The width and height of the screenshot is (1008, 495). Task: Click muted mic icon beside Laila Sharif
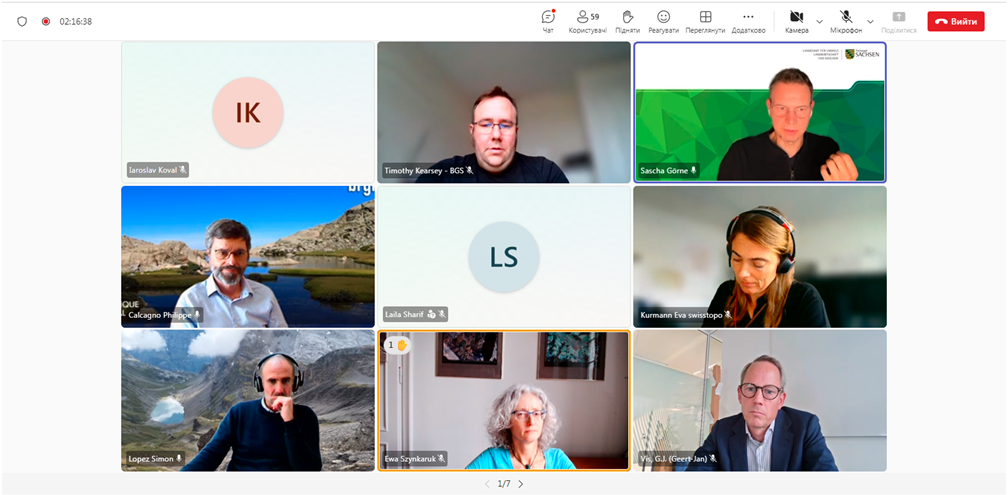pos(442,315)
